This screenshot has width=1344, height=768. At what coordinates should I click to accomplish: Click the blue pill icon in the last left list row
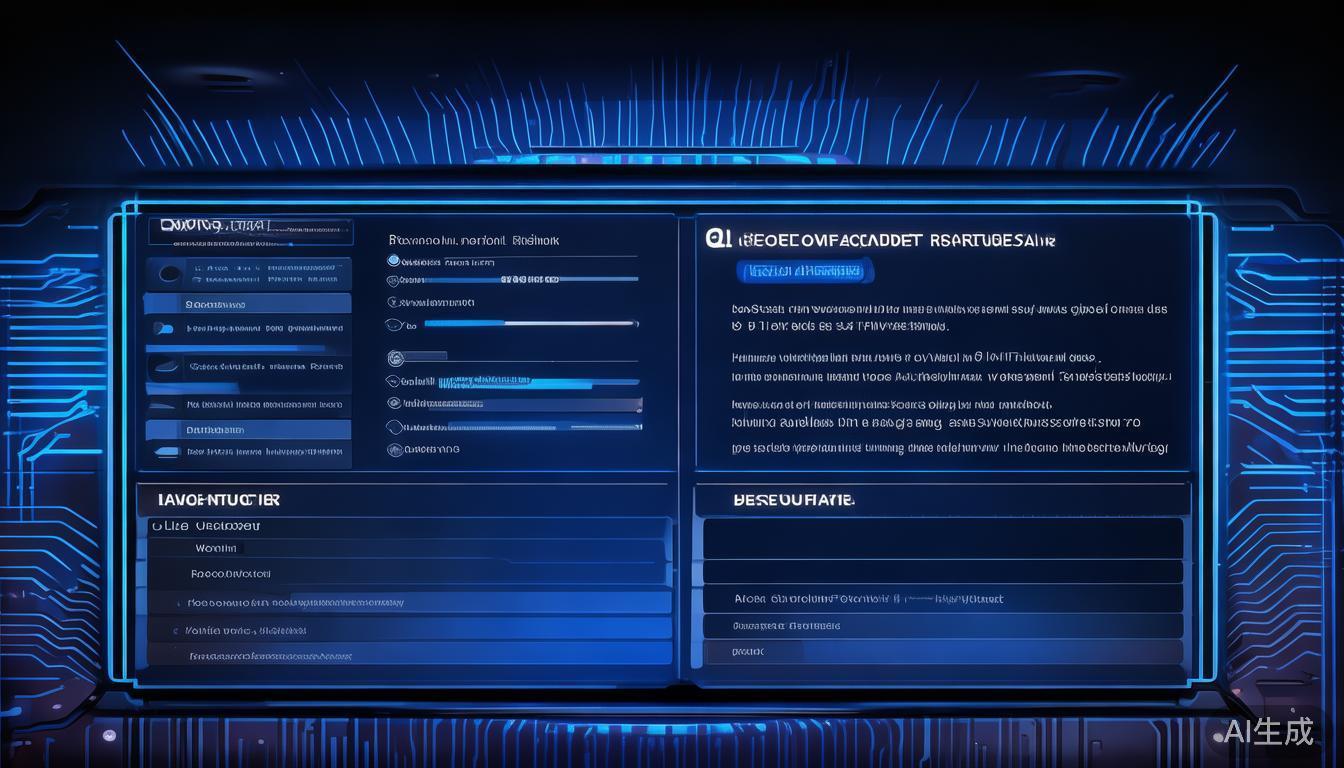pos(168,452)
